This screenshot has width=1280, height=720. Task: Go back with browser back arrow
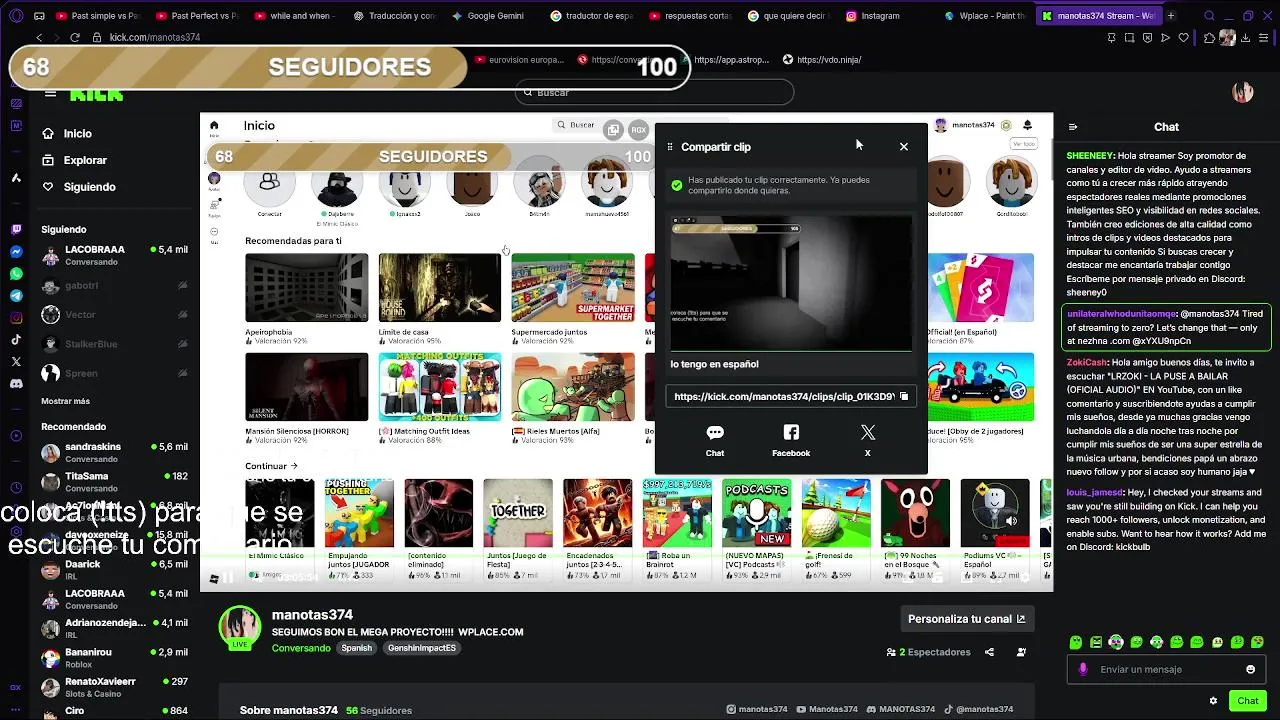[x=39, y=37]
